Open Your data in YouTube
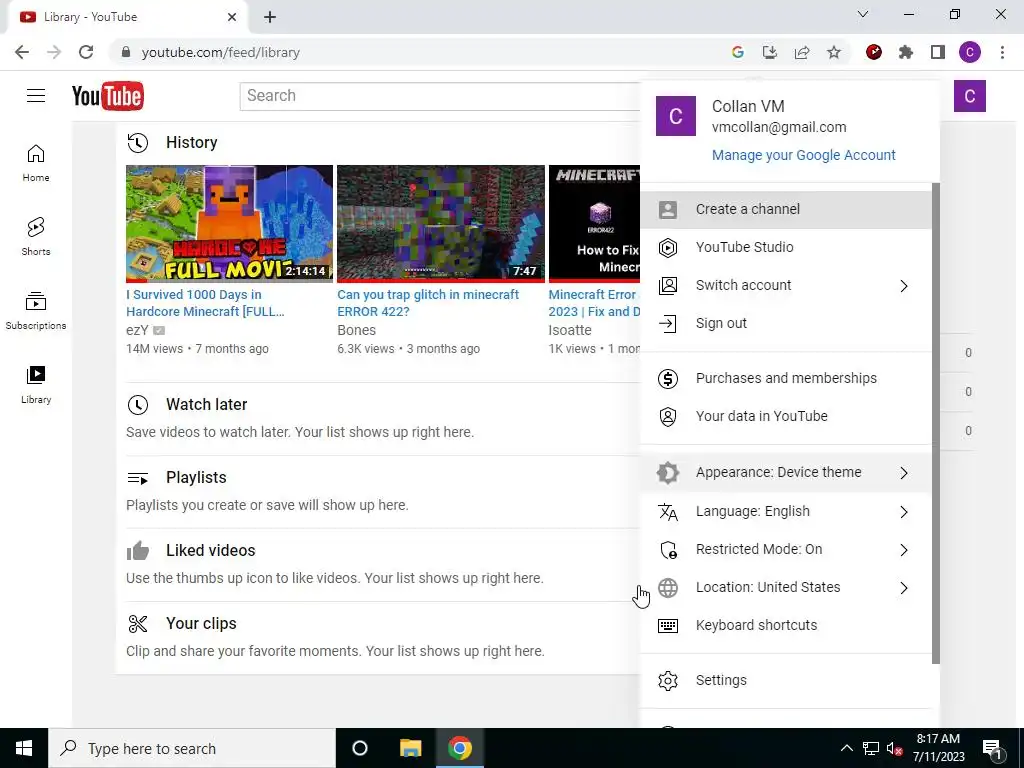 tap(786, 416)
